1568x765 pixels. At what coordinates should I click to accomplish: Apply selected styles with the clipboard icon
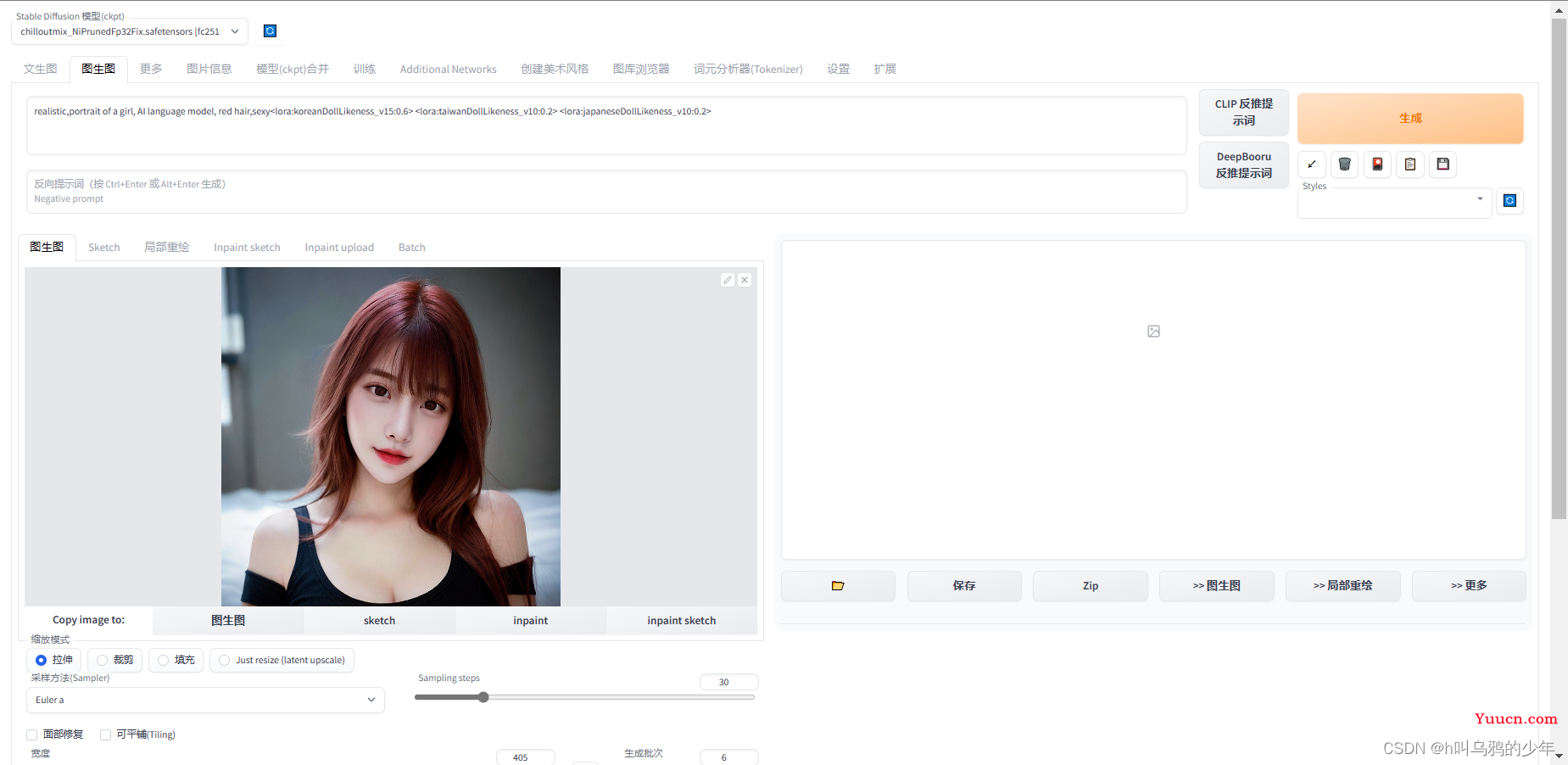click(x=1410, y=165)
